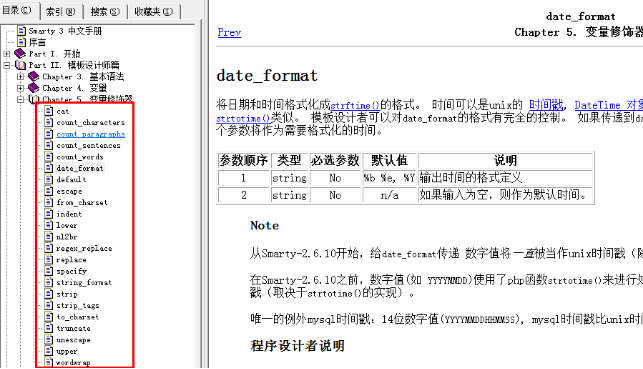Click the Smarty 3 中文手册 page icon

coord(21,31)
